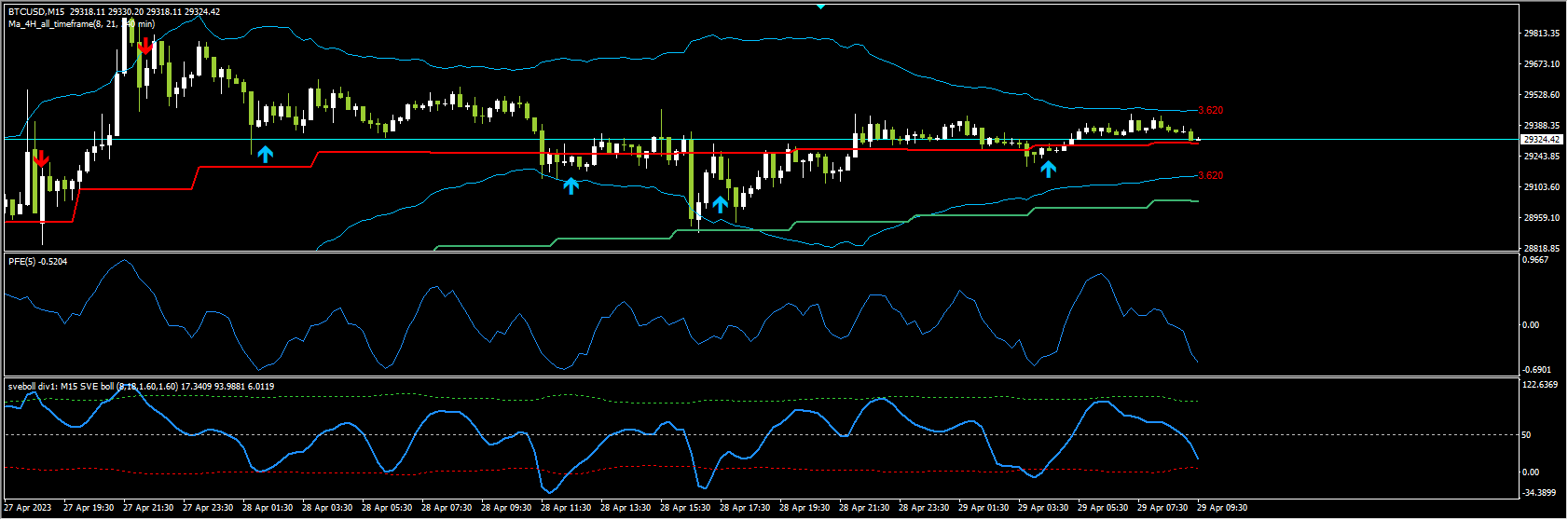The image size is (1568, 520).
Task: Select the current price label 29324.42
Action: 1542,140
